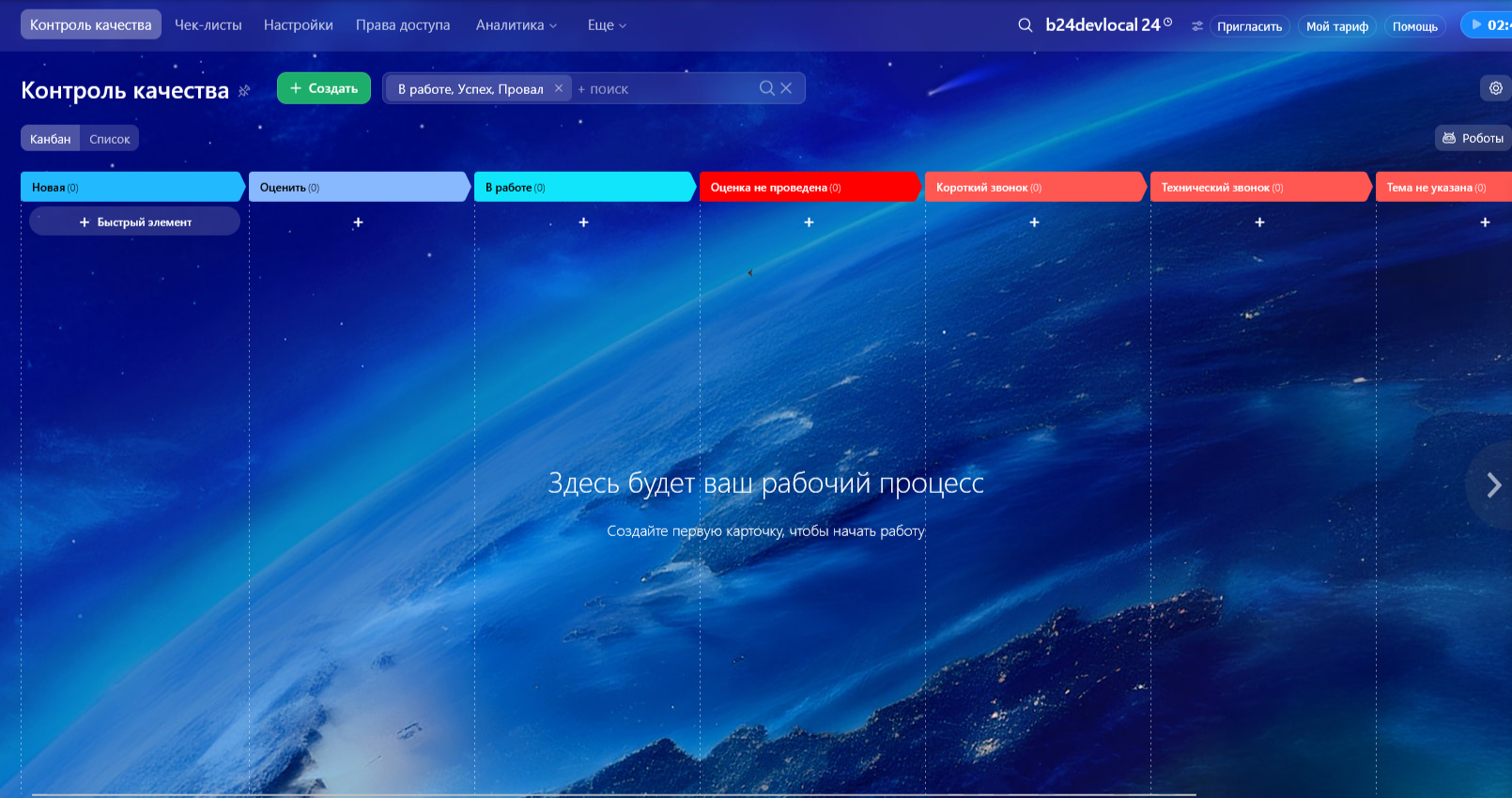Click the Тема не указана stage header
The height and width of the screenshot is (798, 1512).
point(1444,187)
